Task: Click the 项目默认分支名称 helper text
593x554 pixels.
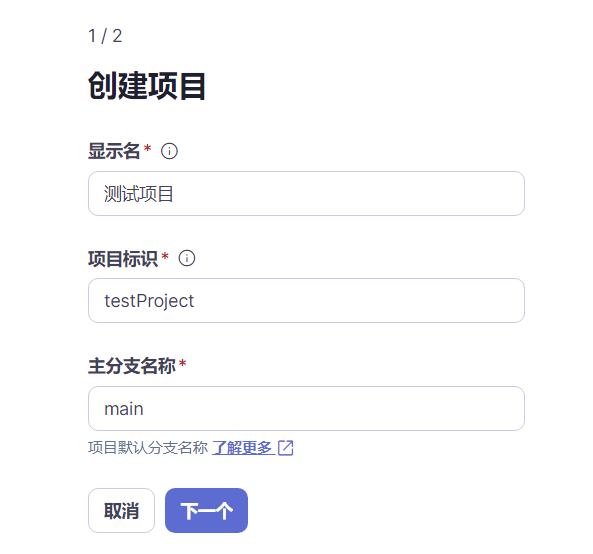Action: (148, 448)
